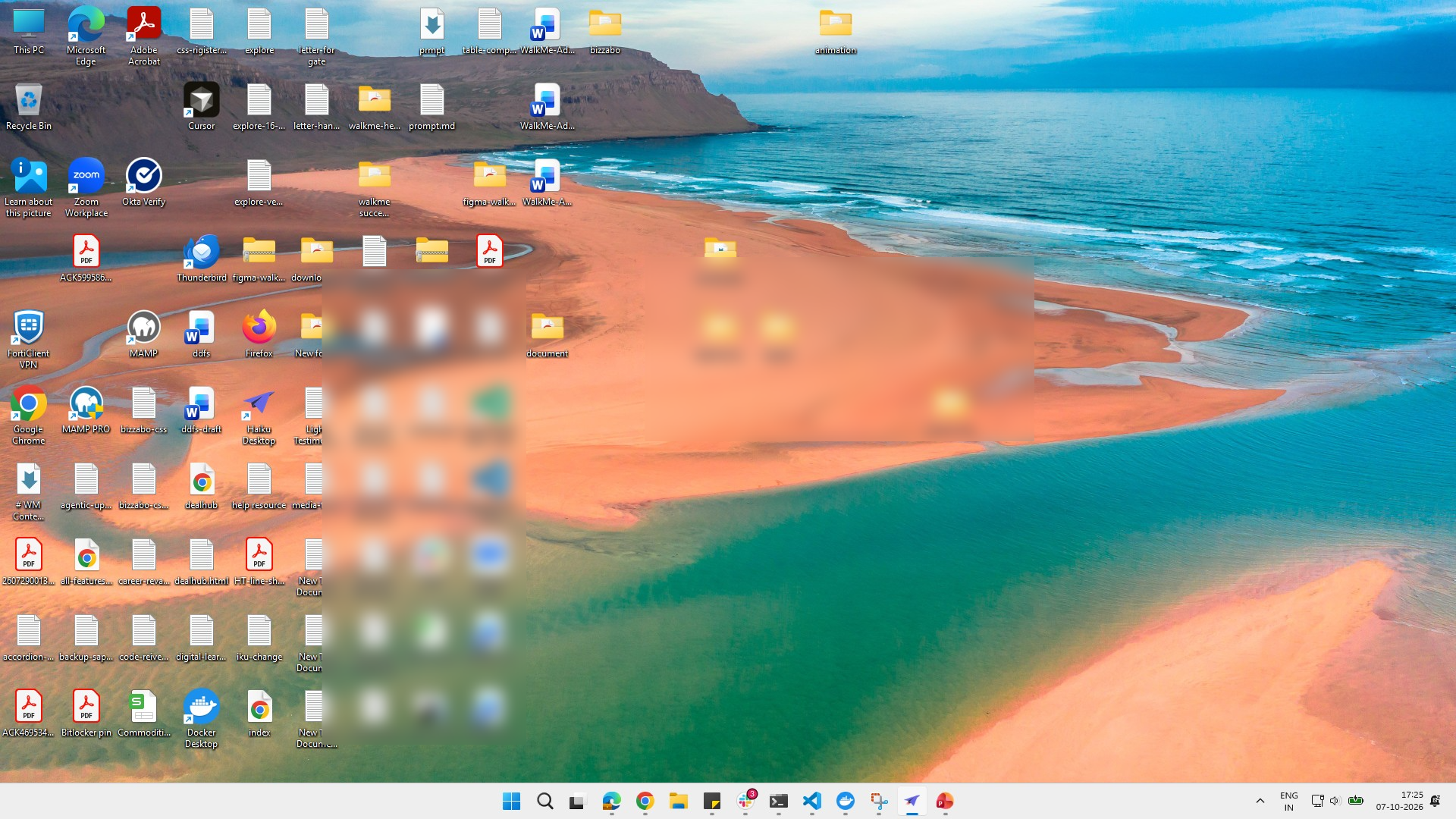
Task: Open Task View from the taskbar
Action: point(579,801)
